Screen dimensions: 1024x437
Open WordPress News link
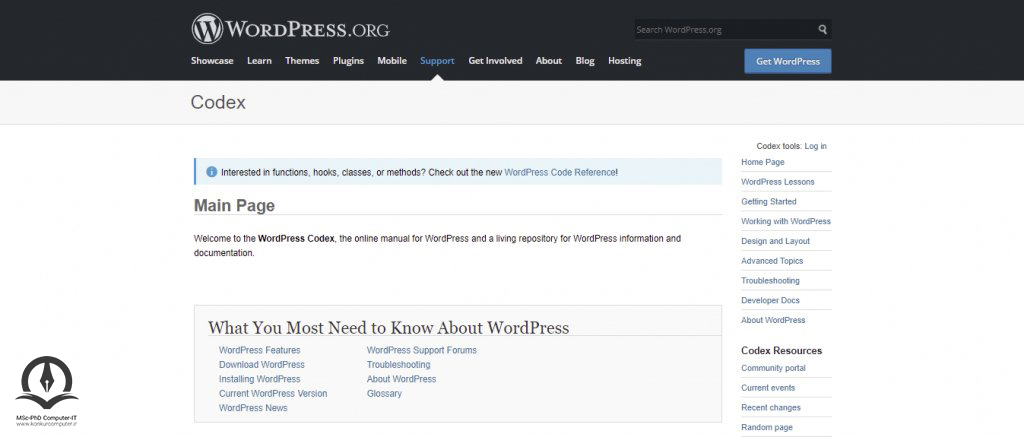253,408
